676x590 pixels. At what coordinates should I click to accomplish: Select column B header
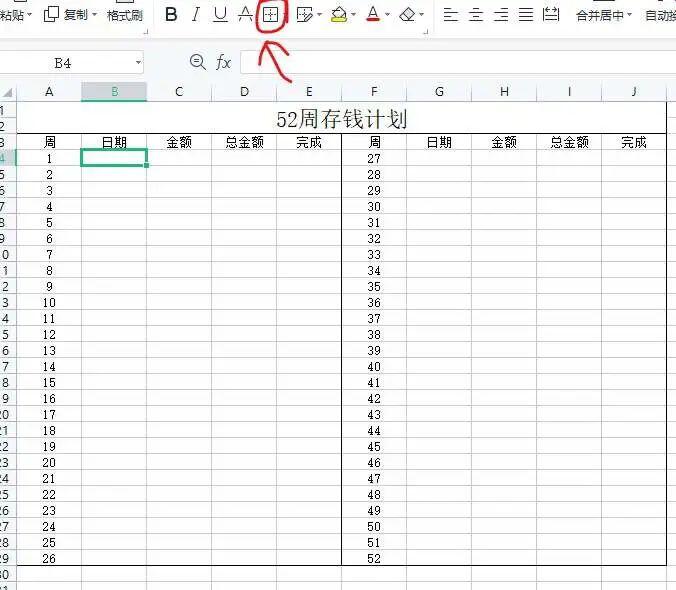[114, 92]
